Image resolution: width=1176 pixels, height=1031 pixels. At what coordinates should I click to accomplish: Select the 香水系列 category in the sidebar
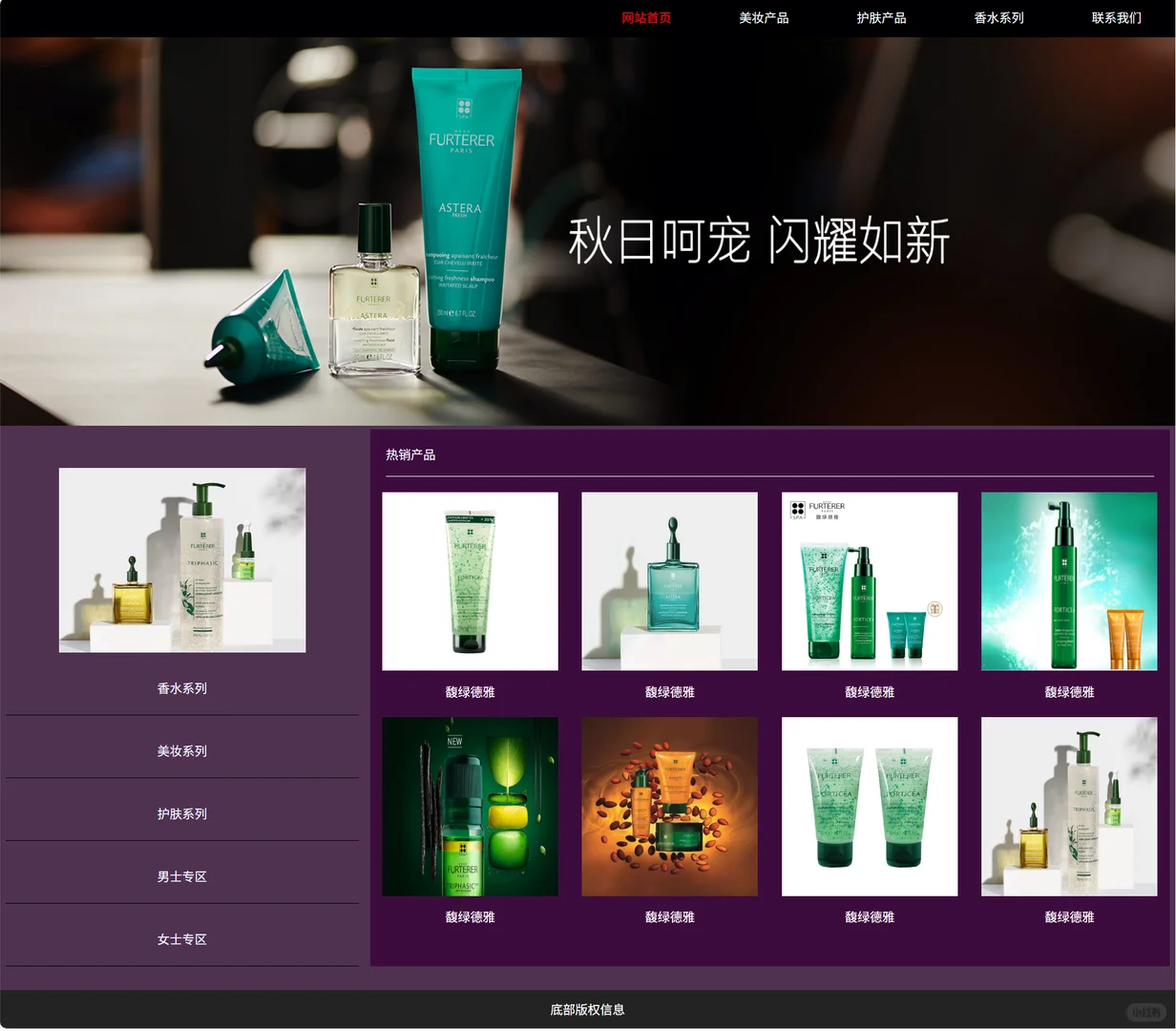(x=181, y=689)
